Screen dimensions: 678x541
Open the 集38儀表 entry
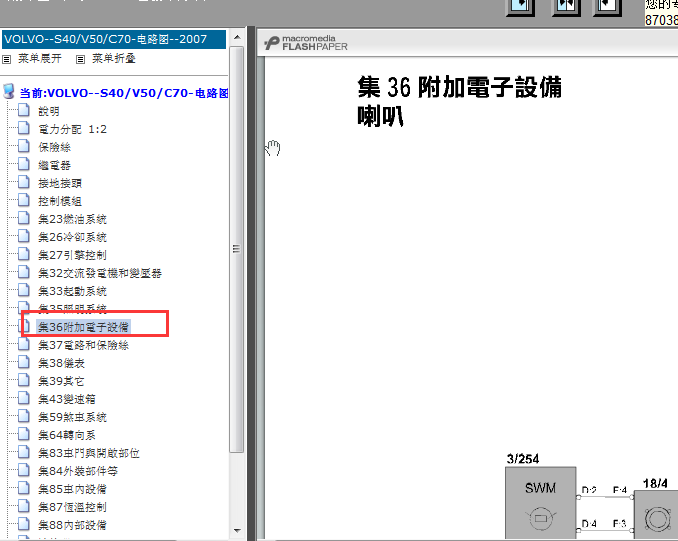(61, 363)
